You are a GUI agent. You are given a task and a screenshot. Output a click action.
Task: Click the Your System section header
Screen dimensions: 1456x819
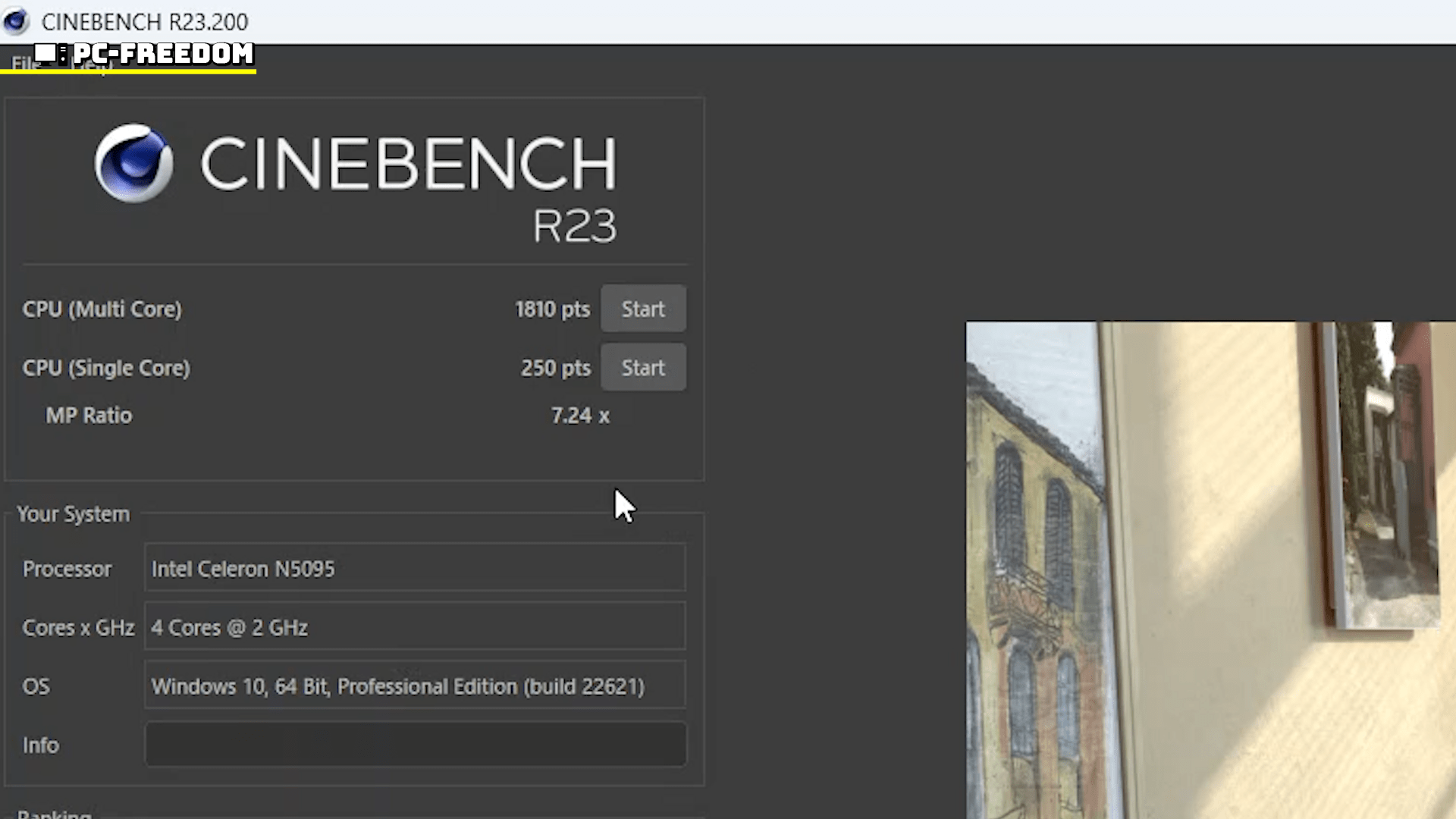tap(74, 514)
